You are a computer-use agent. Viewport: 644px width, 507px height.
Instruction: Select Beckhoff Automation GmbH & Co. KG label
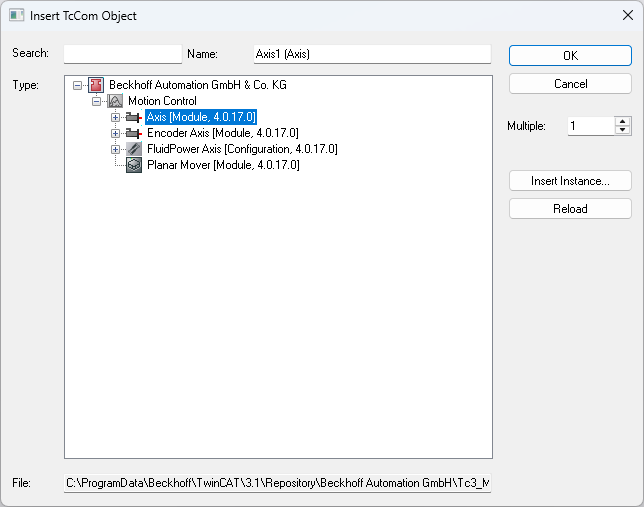198,85
